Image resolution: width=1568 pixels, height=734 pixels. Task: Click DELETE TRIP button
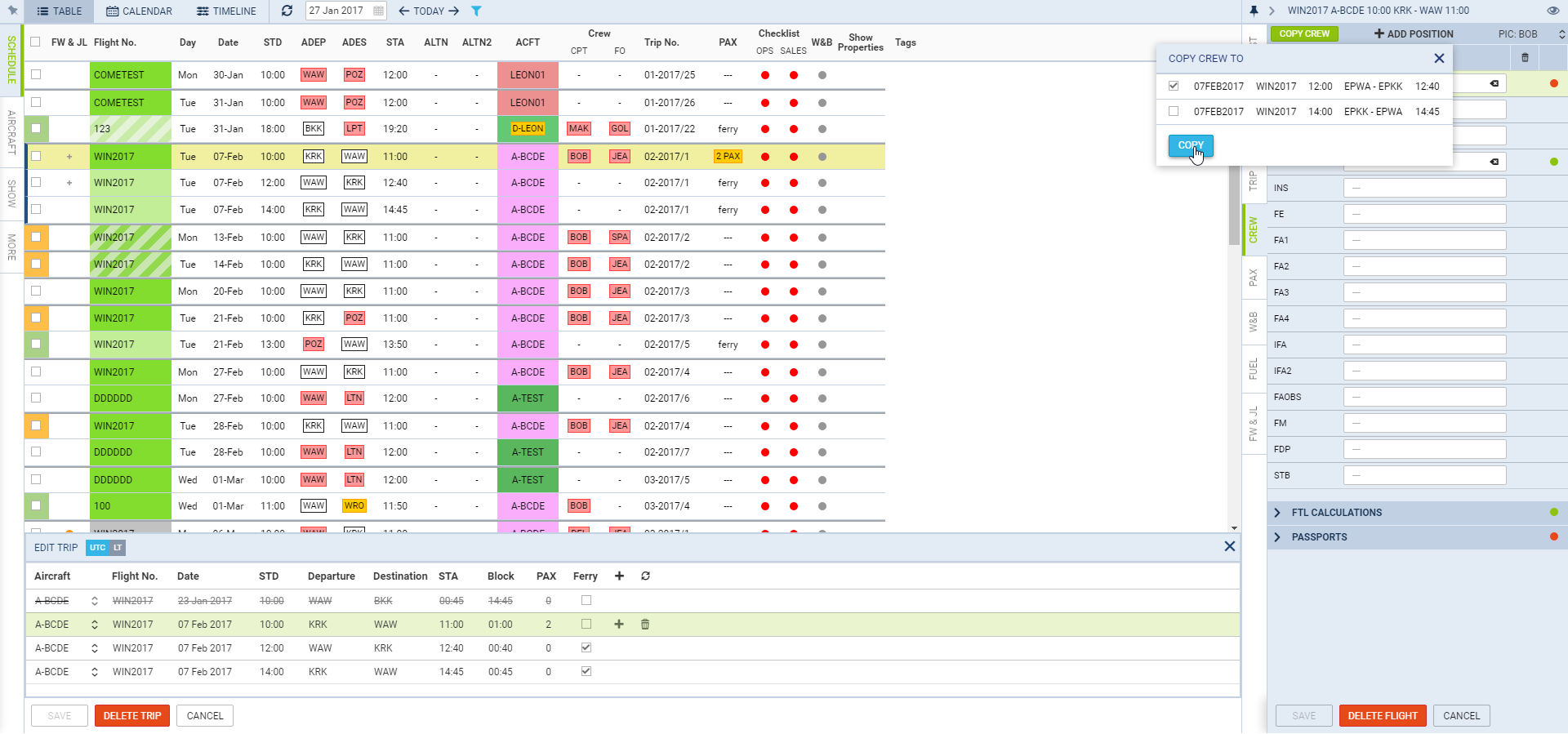(x=132, y=716)
